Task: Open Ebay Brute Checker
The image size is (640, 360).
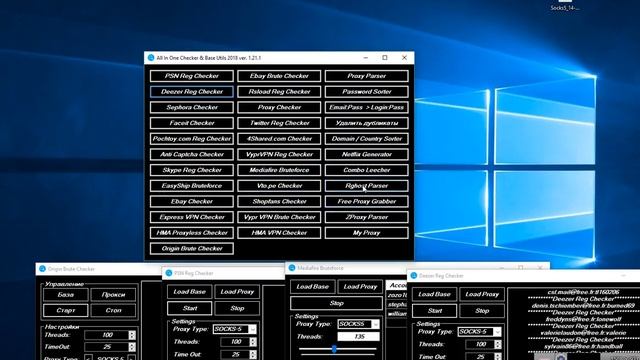Action: [279, 76]
